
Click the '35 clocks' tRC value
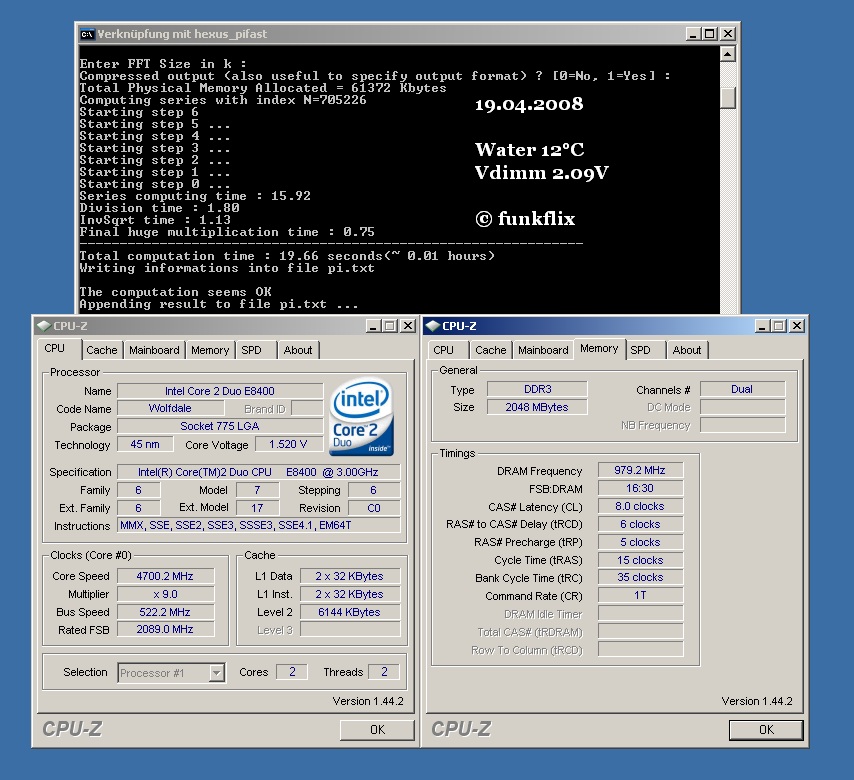pyautogui.click(x=640, y=577)
